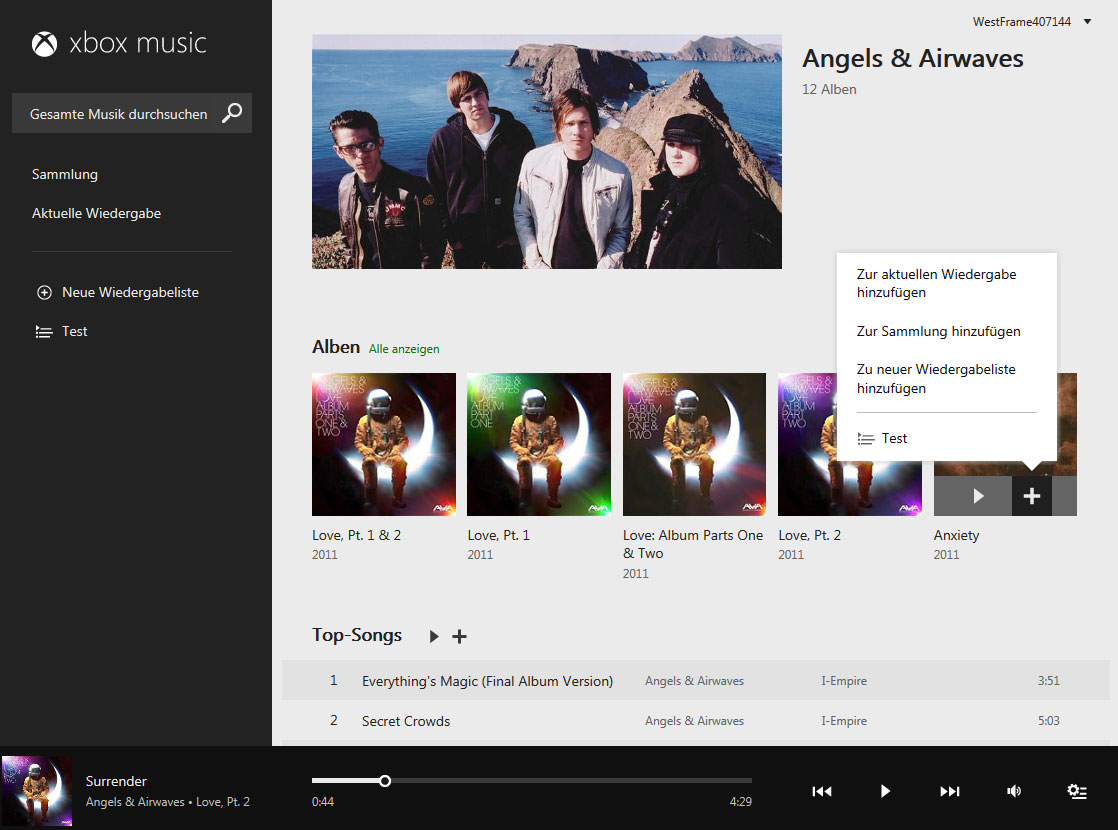Seek on the unplayed part of the progress bar
Image resolution: width=1118 pixels, height=830 pixels.
point(571,781)
